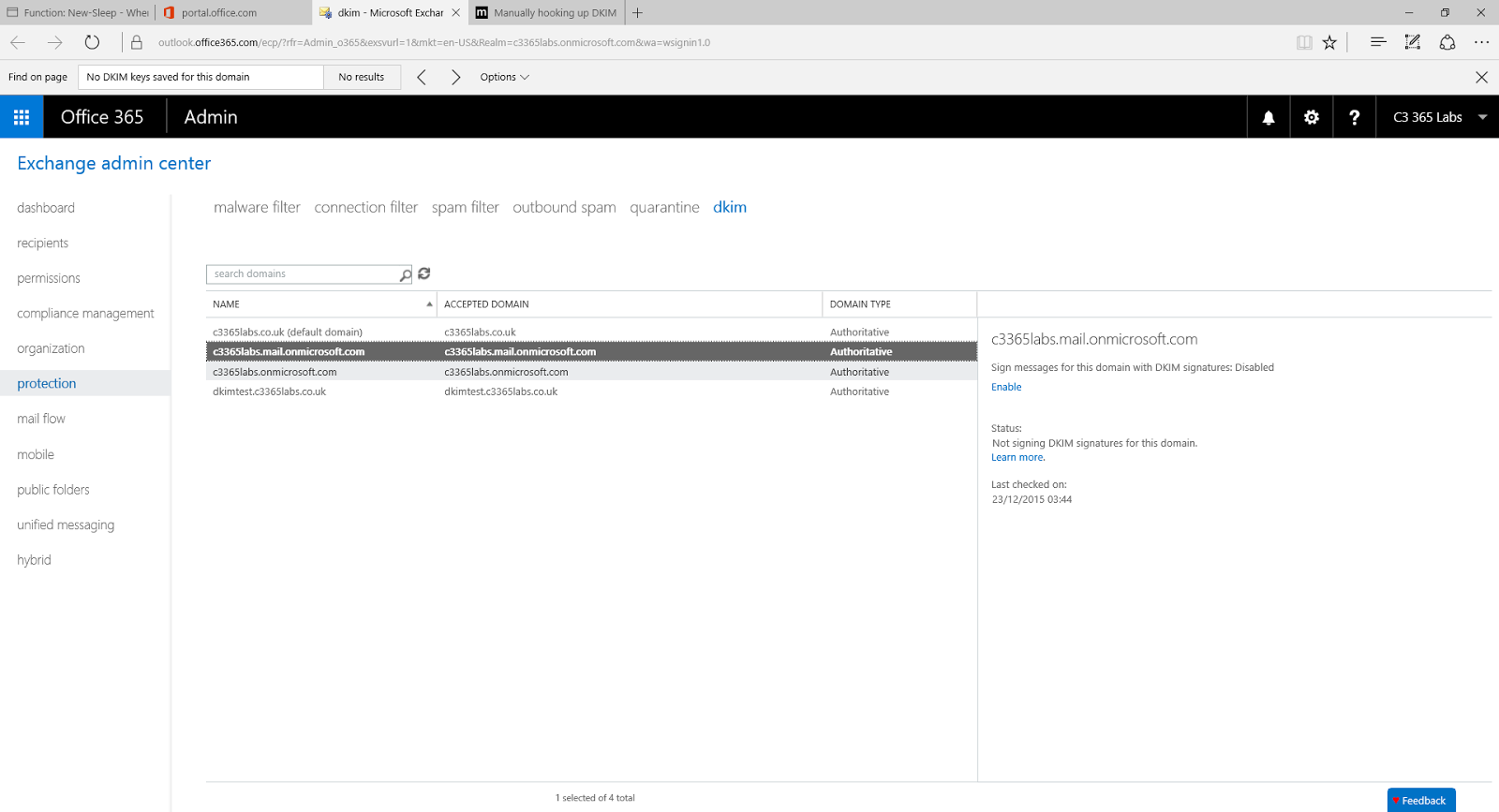
Task: Open reading view icon
Action: [x=1304, y=42]
